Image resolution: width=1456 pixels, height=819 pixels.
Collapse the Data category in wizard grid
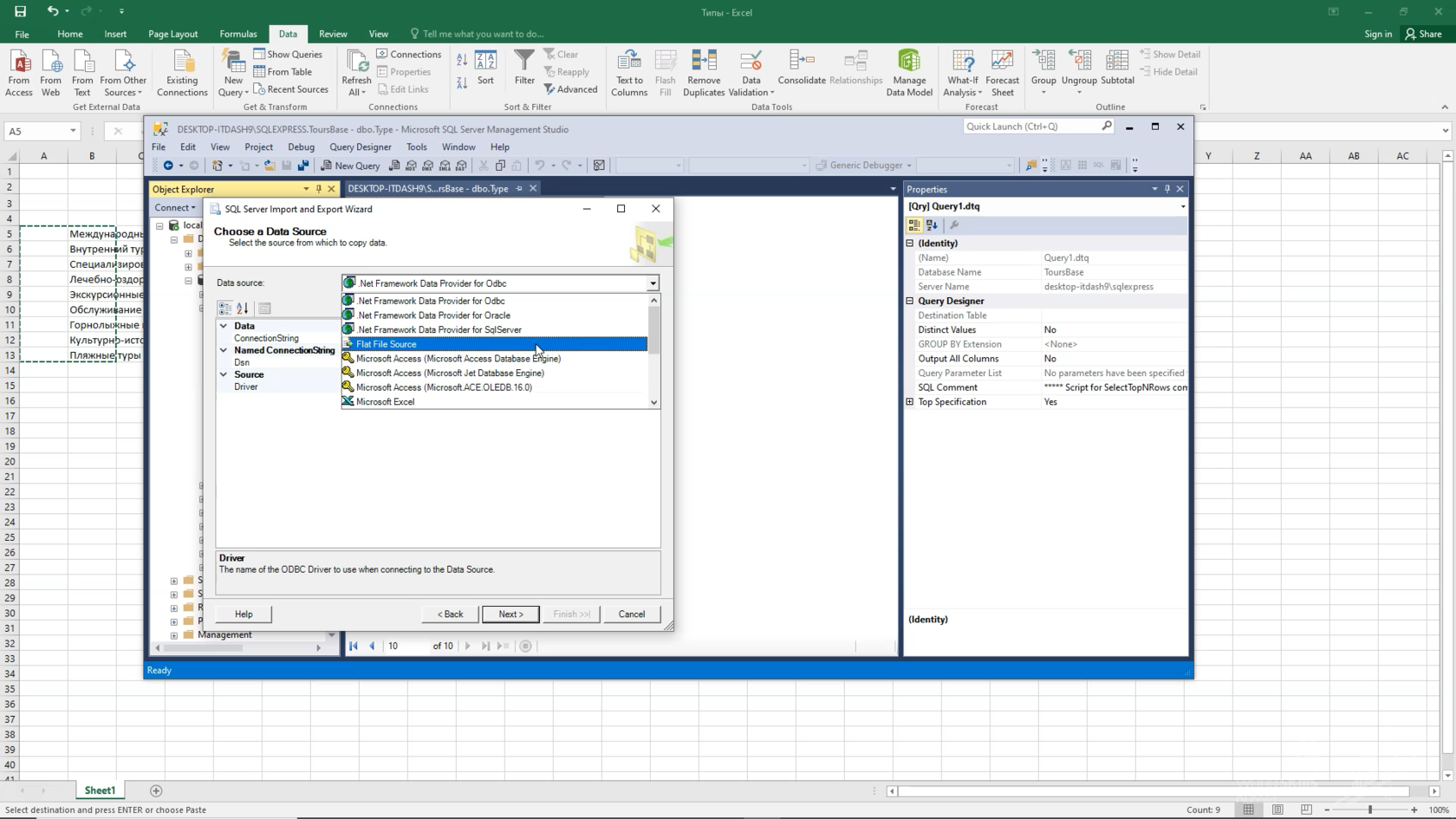[x=224, y=327]
